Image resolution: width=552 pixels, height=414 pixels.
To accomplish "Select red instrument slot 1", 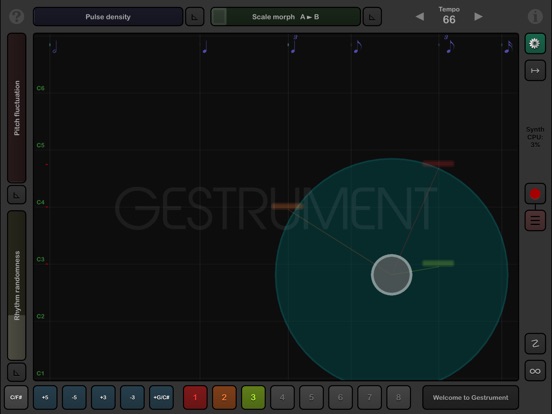I will pos(195,397).
